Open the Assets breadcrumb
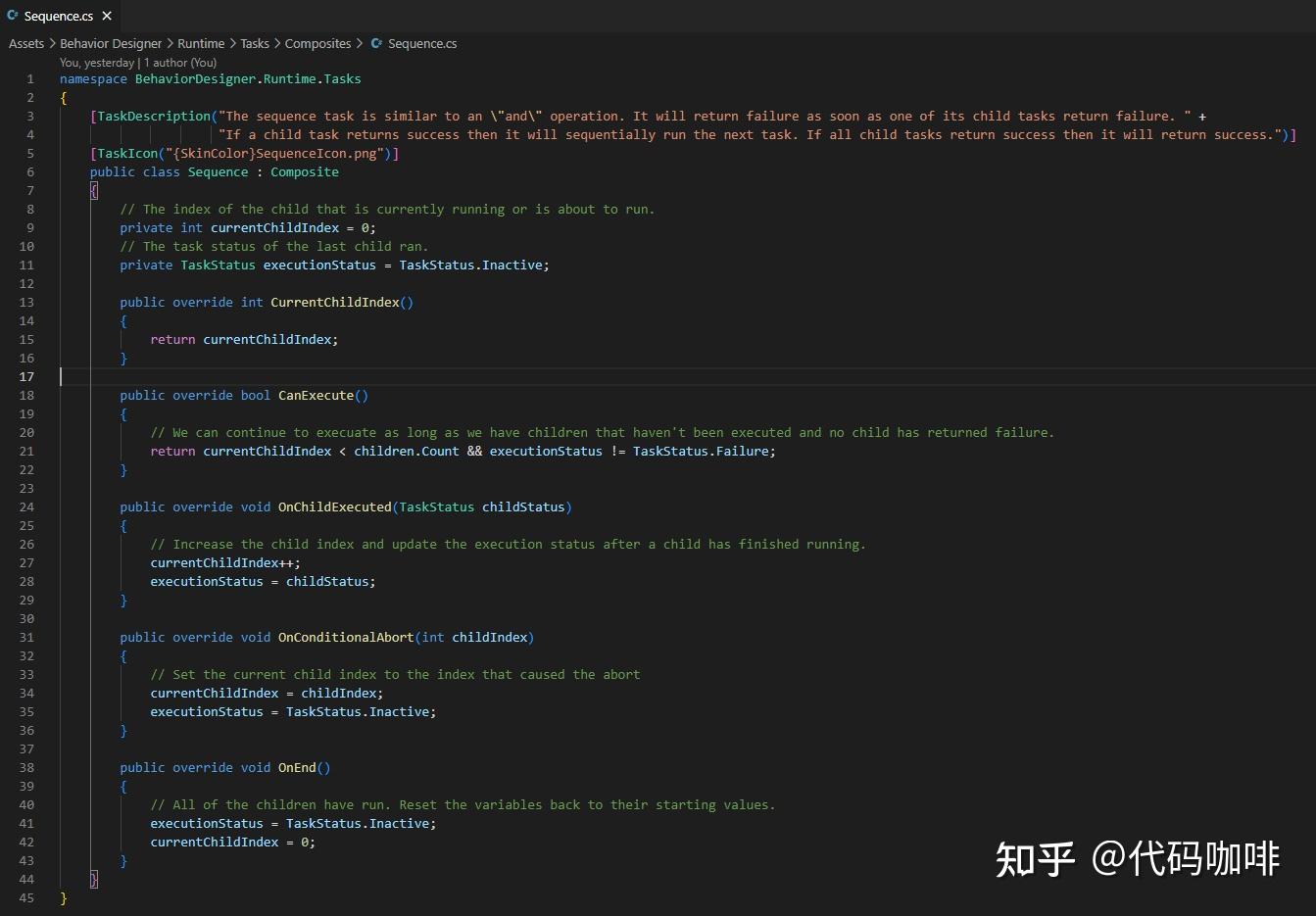Image resolution: width=1316 pixels, height=916 pixels. [x=26, y=44]
